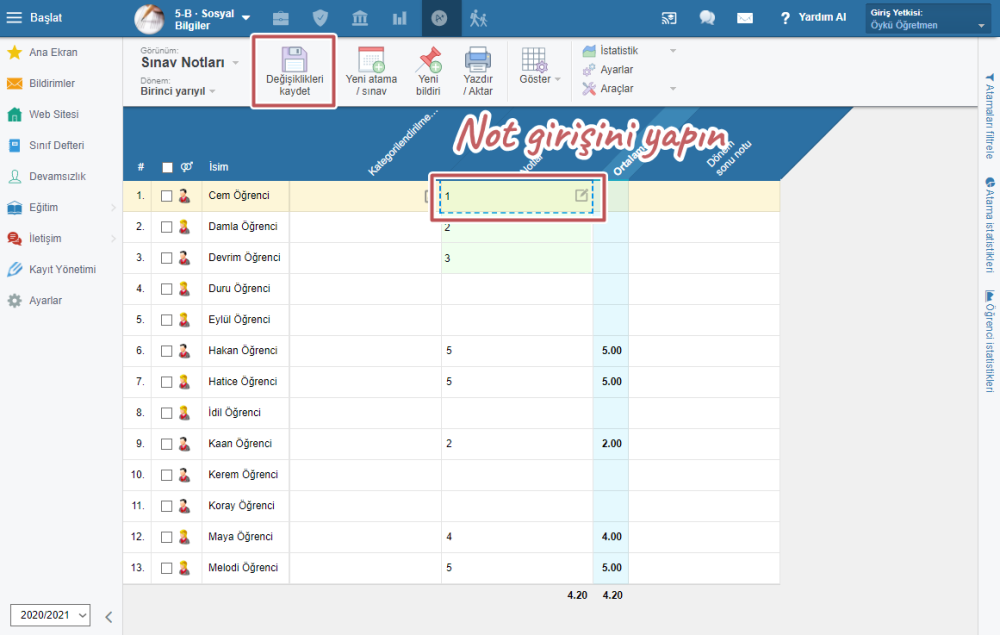This screenshot has height=635, width=1000.
Task: Open Yardım Al help
Action: [813, 18]
